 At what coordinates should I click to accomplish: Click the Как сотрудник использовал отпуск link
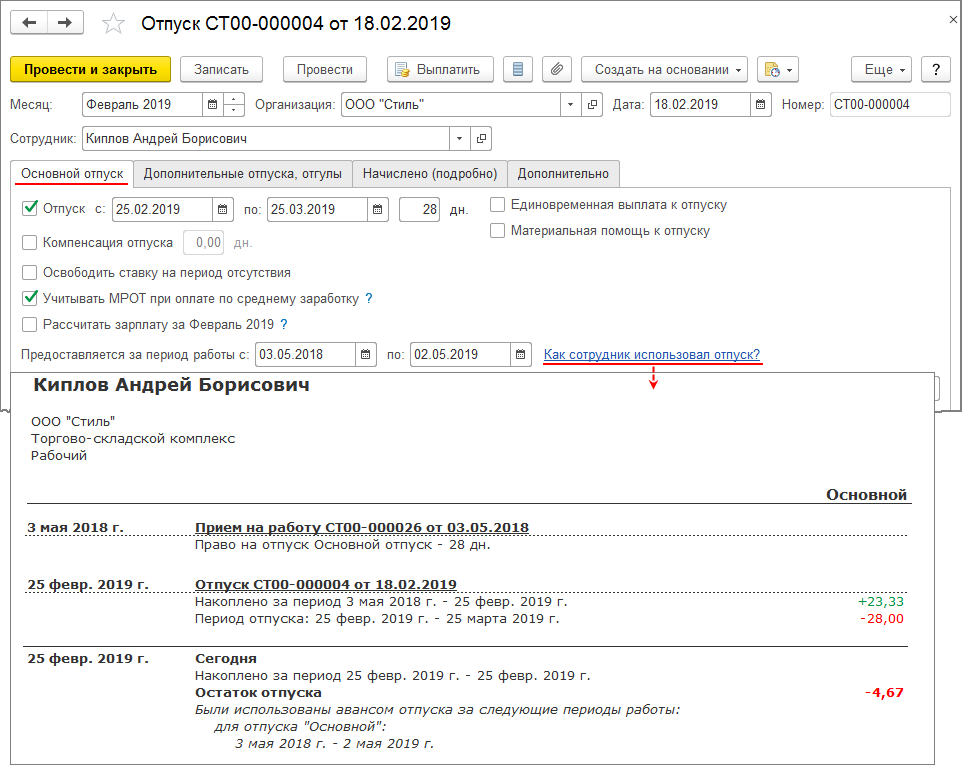(651, 354)
